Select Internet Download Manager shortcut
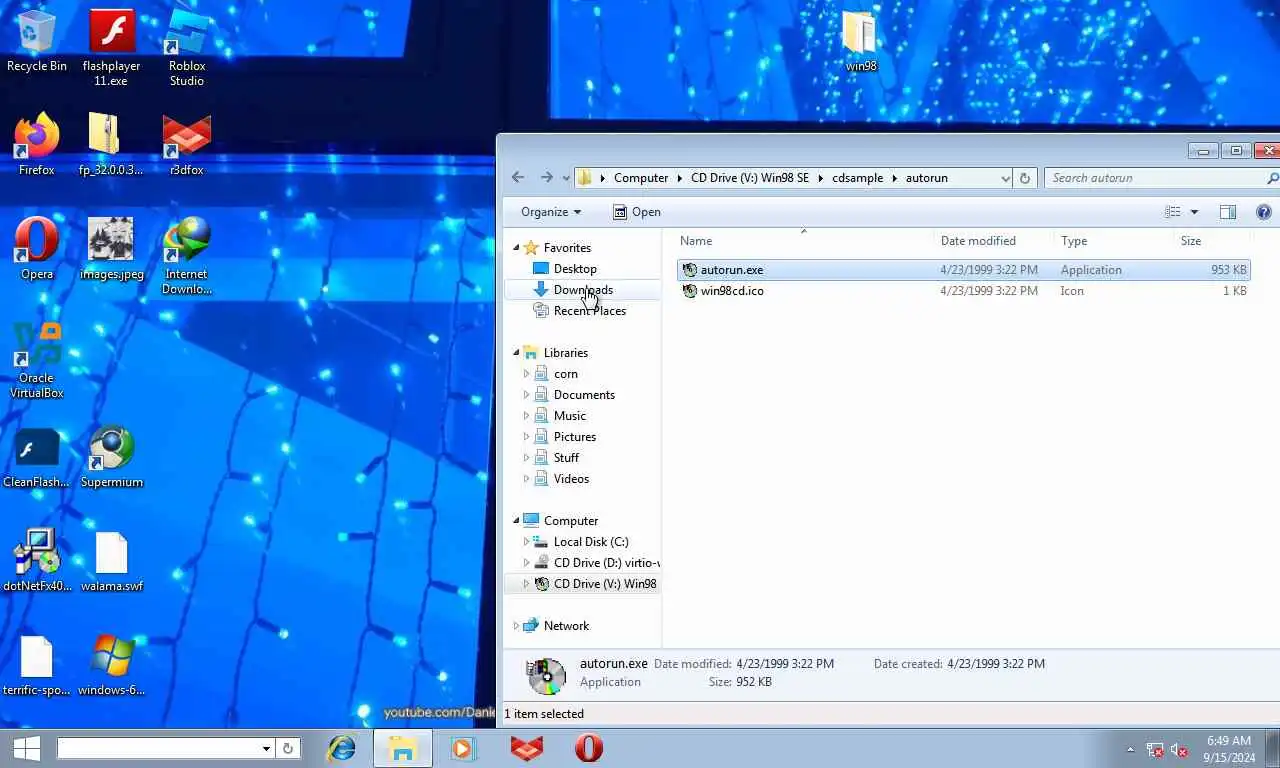1280x768 pixels. pos(186,255)
